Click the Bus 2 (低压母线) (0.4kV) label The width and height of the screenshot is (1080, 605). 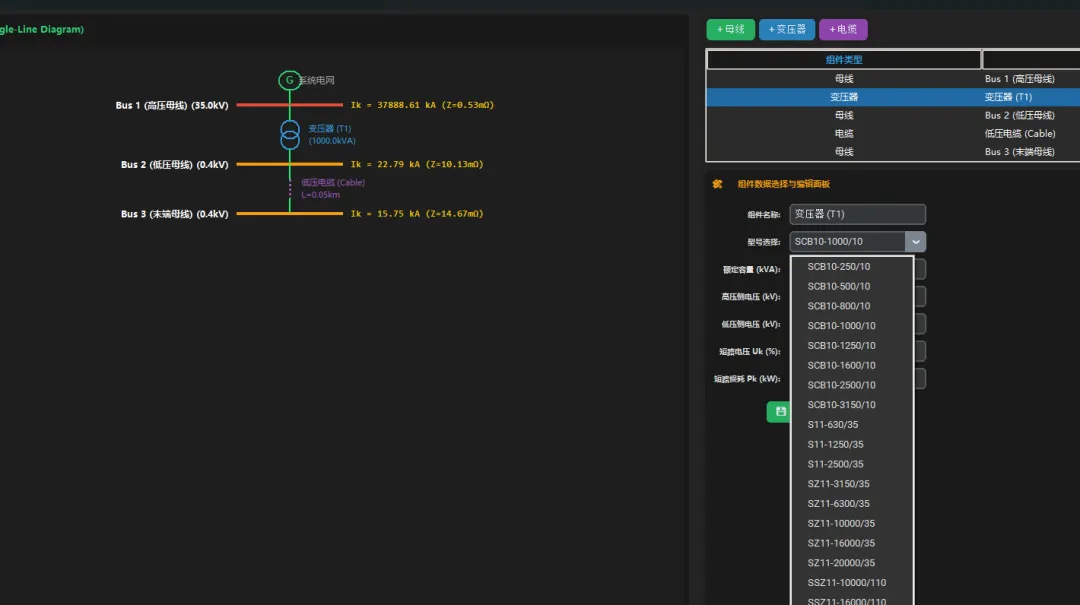coord(174,165)
